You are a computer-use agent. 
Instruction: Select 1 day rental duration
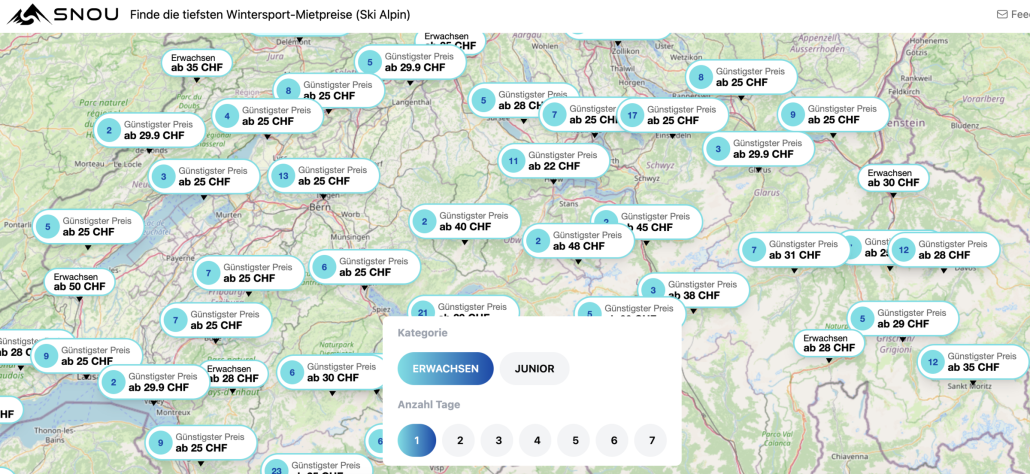[416, 440]
